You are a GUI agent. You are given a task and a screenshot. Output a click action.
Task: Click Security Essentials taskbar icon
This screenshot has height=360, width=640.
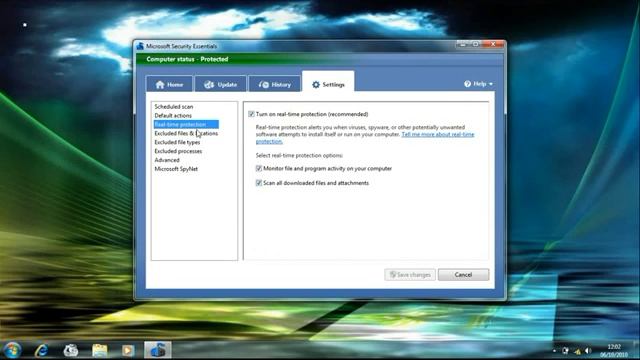[x=158, y=350]
